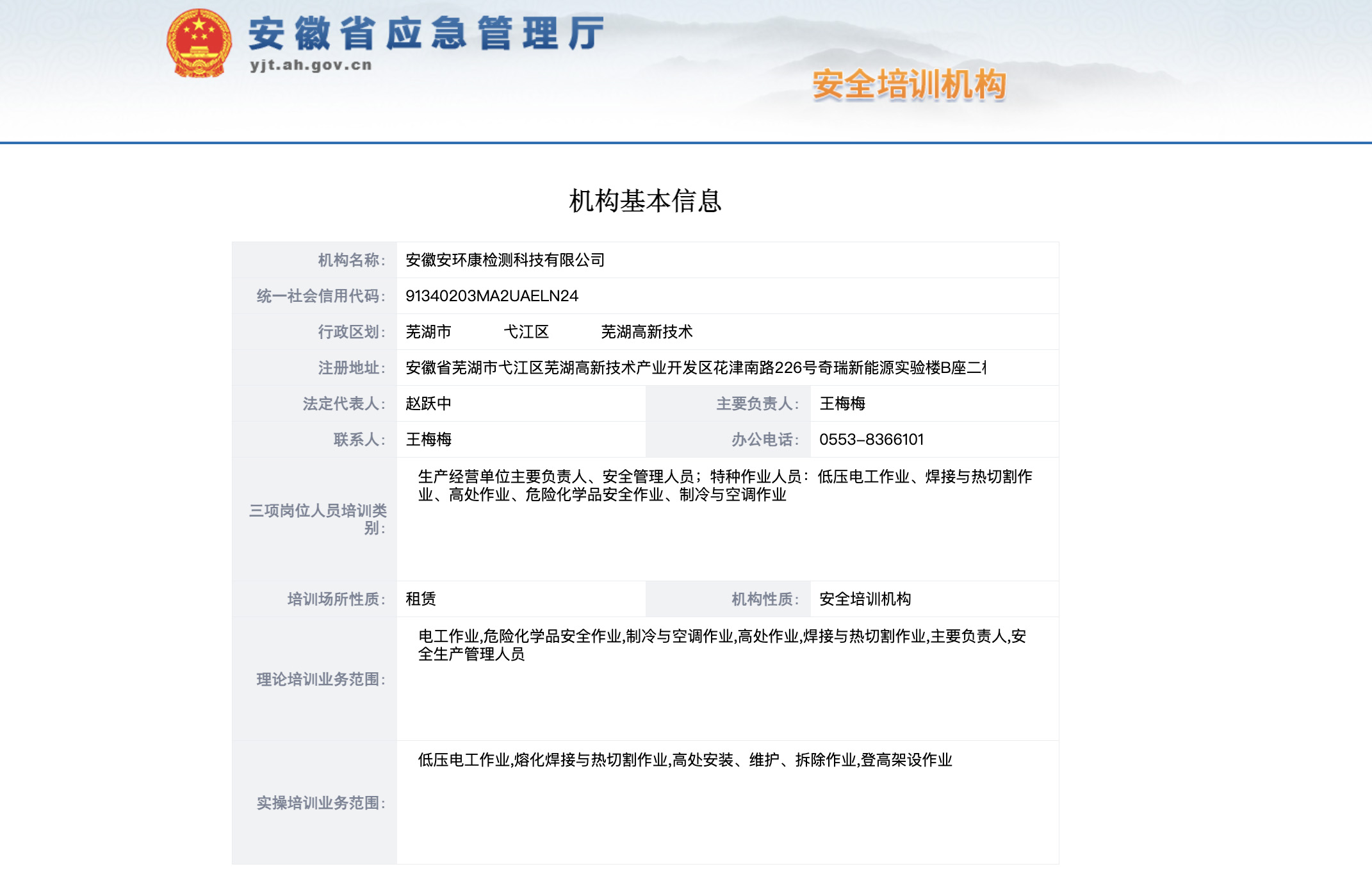Select 王梅梅 in the 主要负责人 row
Image resolution: width=1372 pixels, height=878 pixels.
842,403
